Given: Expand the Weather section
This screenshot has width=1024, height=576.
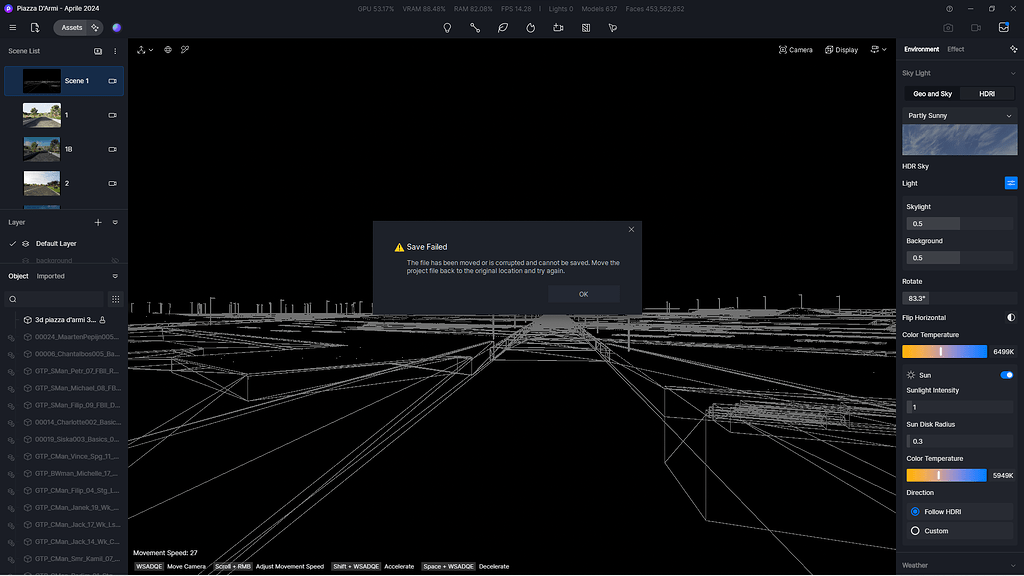Looking at the screenshot, I should pos(1011,565).
